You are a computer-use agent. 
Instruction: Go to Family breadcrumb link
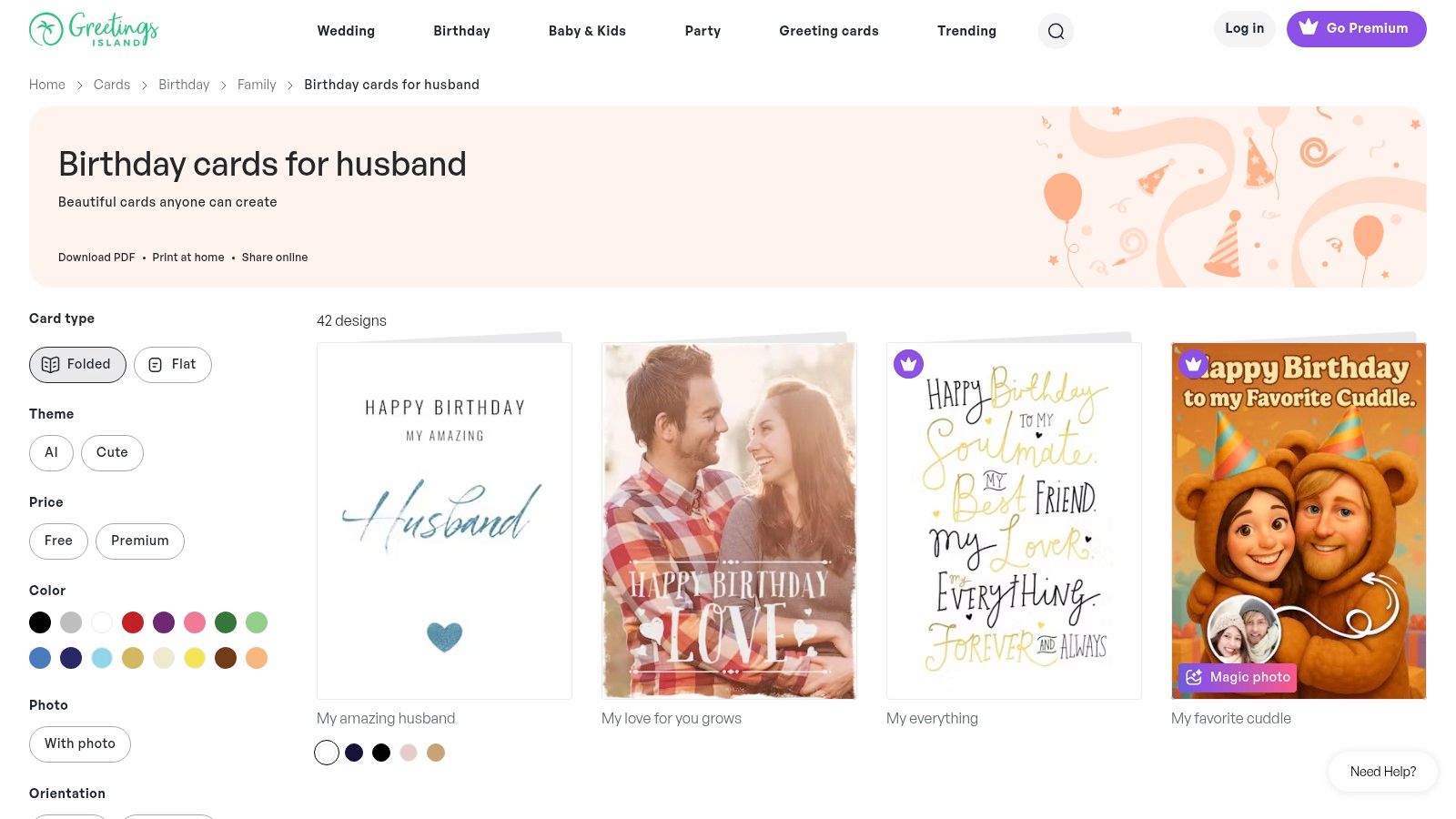point(257,85)
